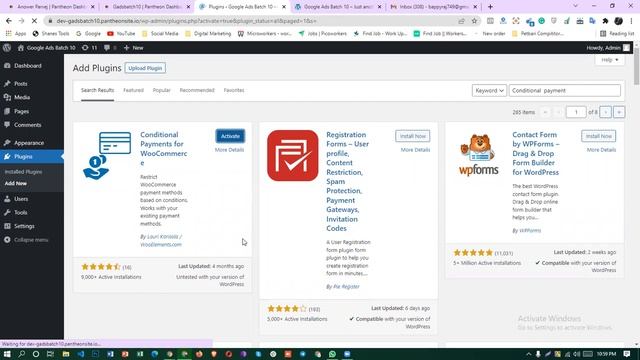The width and height of the screenshot is (640, 360).
Task: Bookmark this page with the star icon
Action: (474, 21)
